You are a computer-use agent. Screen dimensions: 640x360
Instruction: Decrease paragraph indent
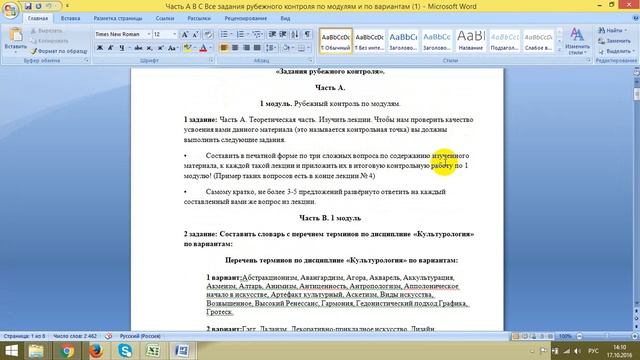click(272, 34)
